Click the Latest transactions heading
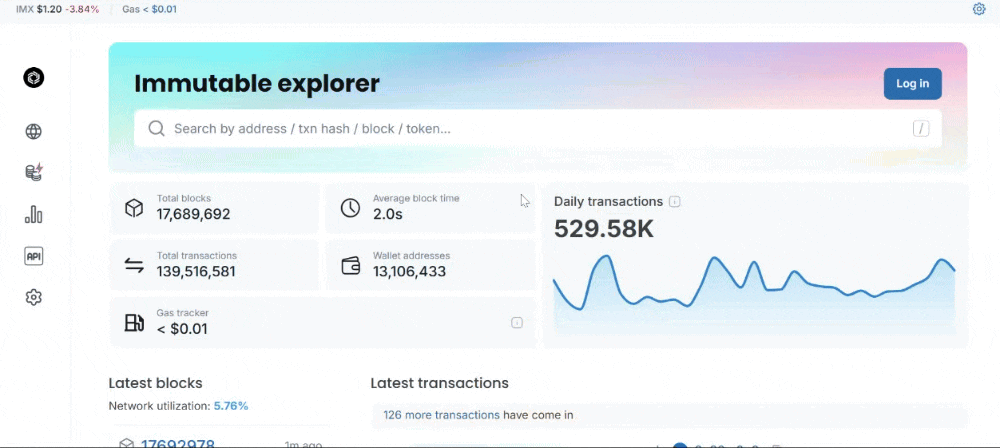Viewport: 1000px width, 448px height. point(439,383)
